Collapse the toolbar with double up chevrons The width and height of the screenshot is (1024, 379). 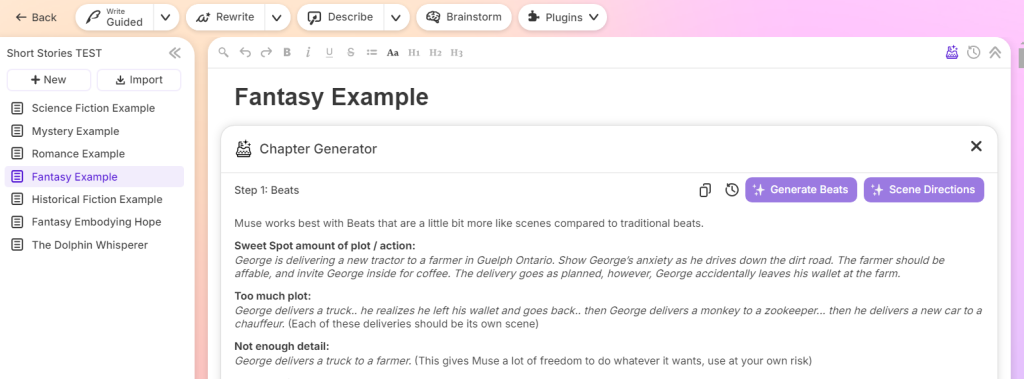coord(995,52)
